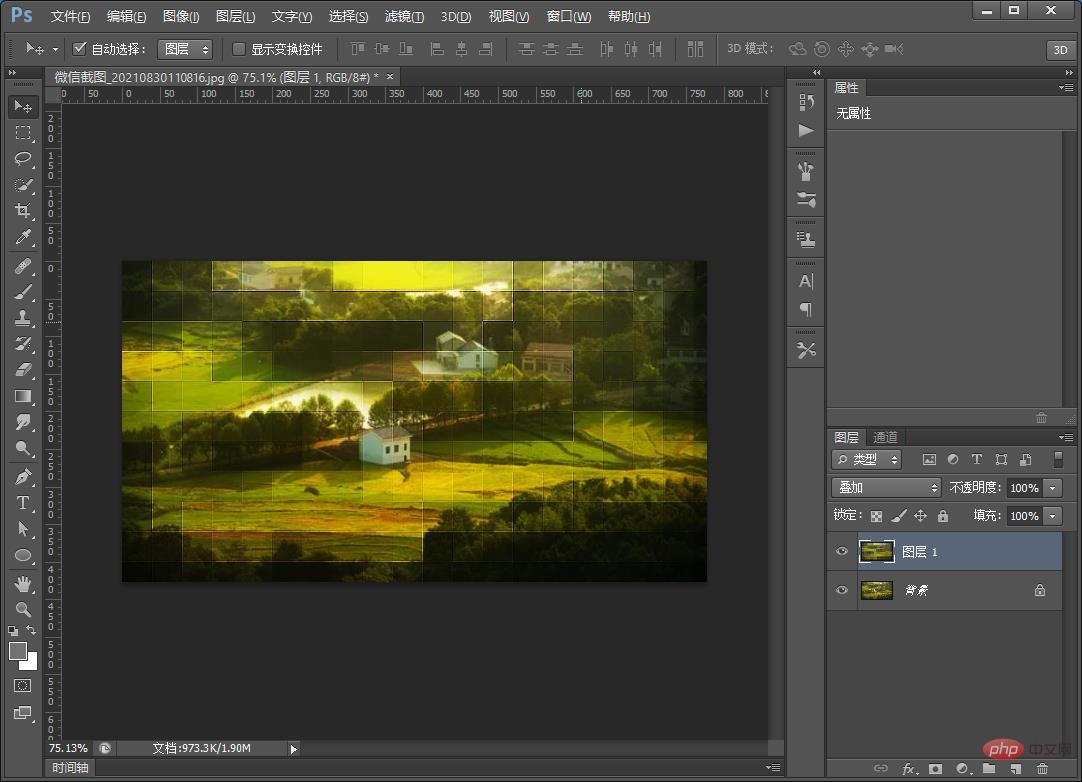Image resolution: width=1082 pixels, height=782 pixels.
Task: Open the Properties panel options menu
Action: click(1066, 88)
